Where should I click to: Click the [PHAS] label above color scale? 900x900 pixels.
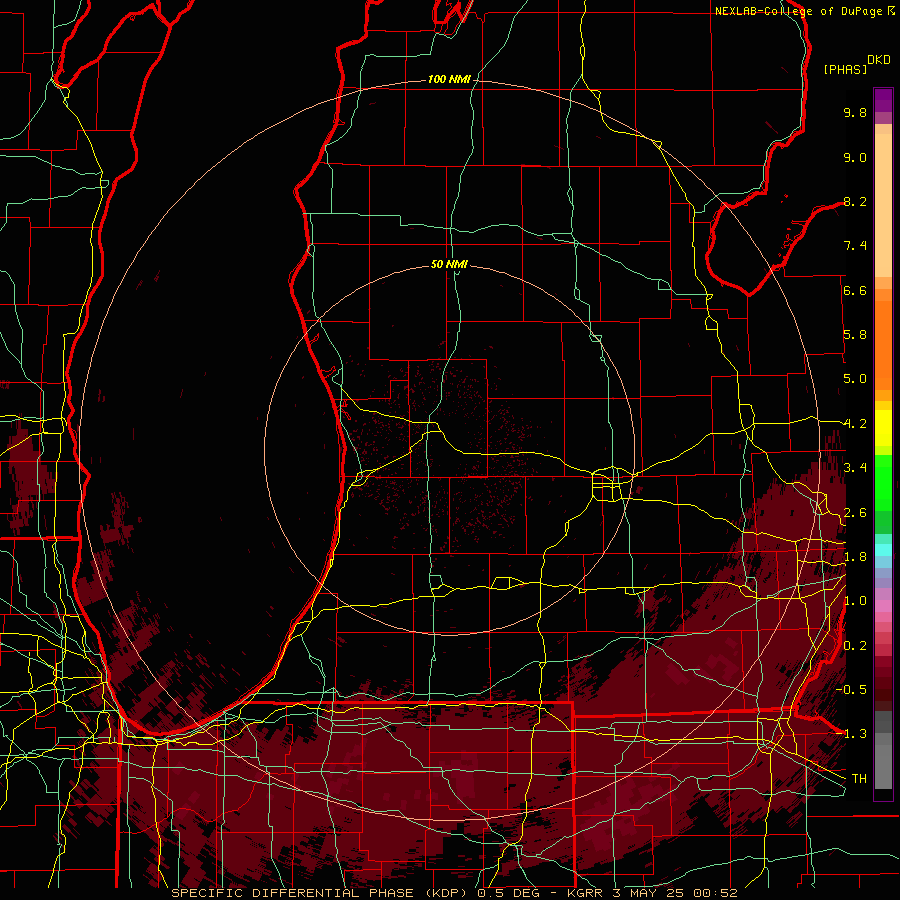pyautogui.click(x=845, y=69)
